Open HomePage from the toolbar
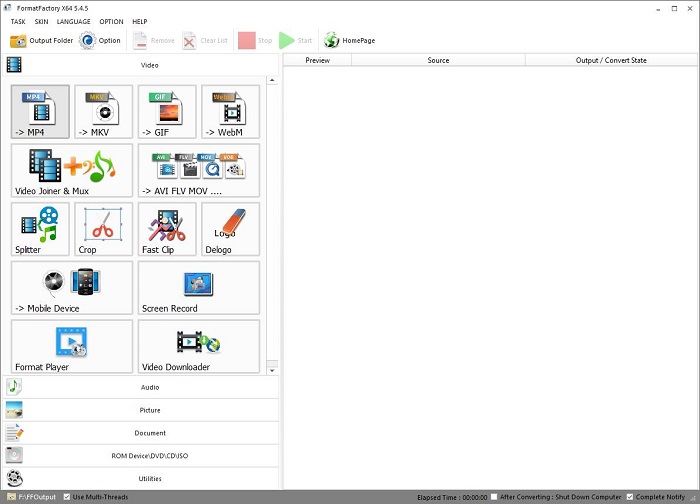This screenshot has height=504, width=700. [350, 41]
